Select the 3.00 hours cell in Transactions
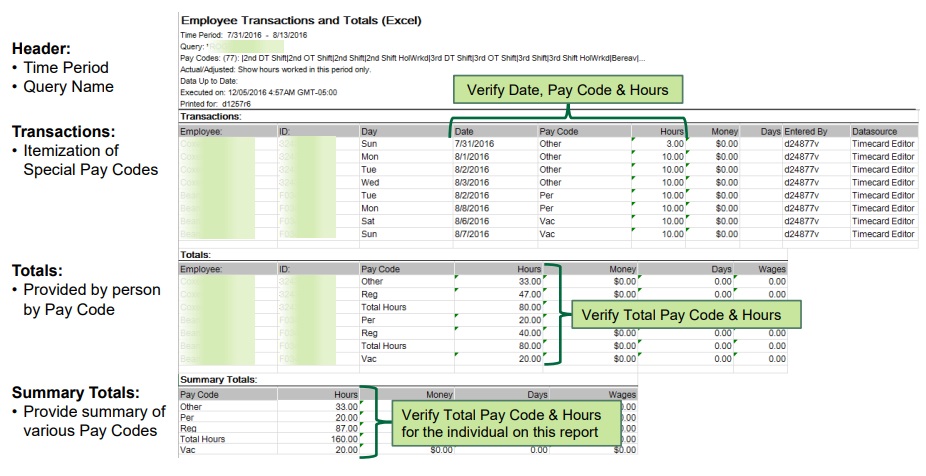Viewport: 926px width, 476px height. (x=669, y=144)
